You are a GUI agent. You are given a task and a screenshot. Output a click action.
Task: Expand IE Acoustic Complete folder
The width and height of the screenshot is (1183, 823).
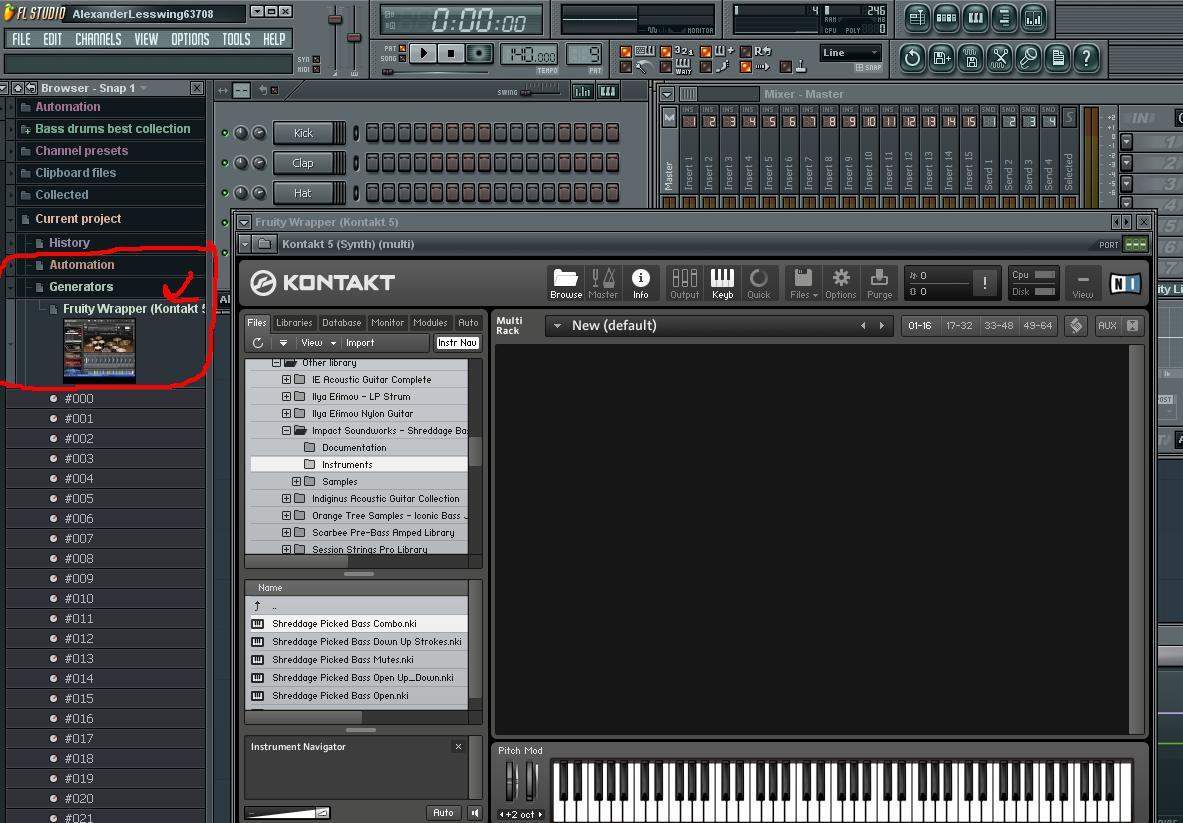click(287, 379)
